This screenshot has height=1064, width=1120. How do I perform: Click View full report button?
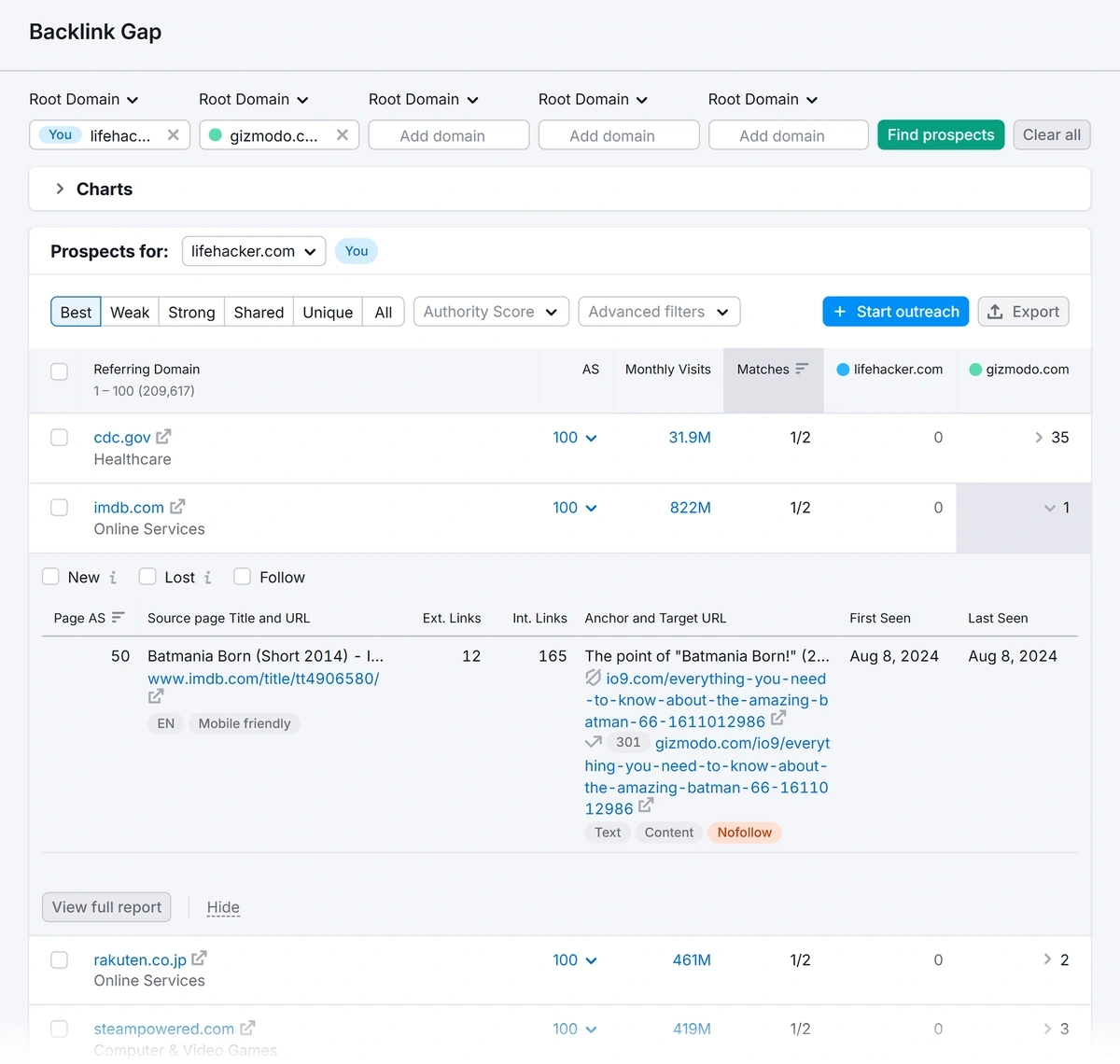(106, 907)
